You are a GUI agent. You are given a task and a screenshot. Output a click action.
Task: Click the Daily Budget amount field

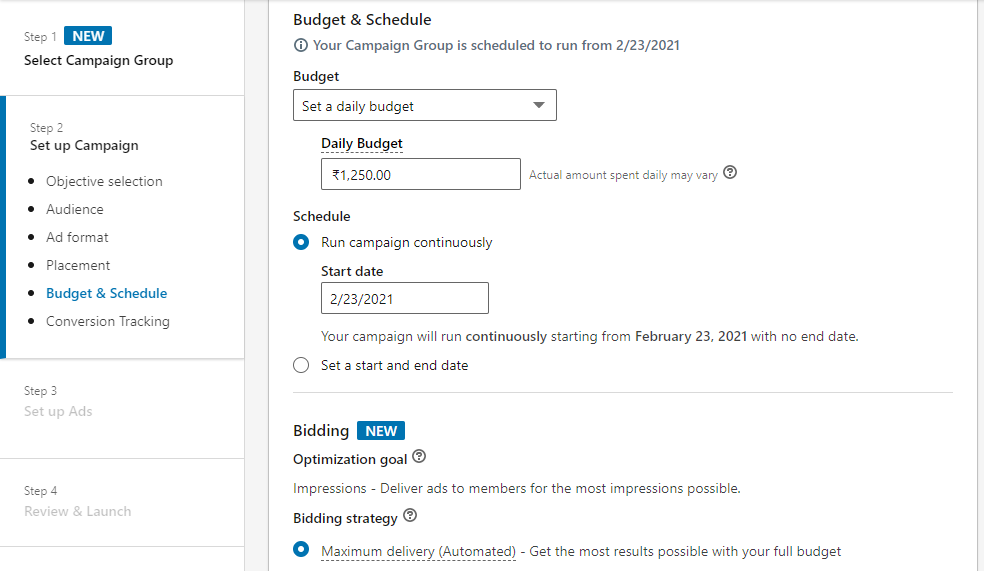[420, 174]
